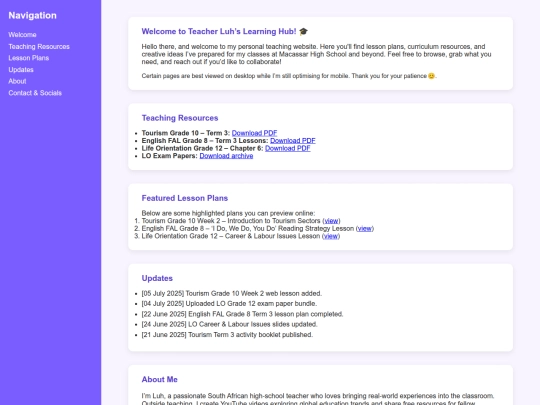Click the '[22 June 2025] English FAL Grade 8' update
This screenshot has height=405, width=540.
tap(242, 314)
